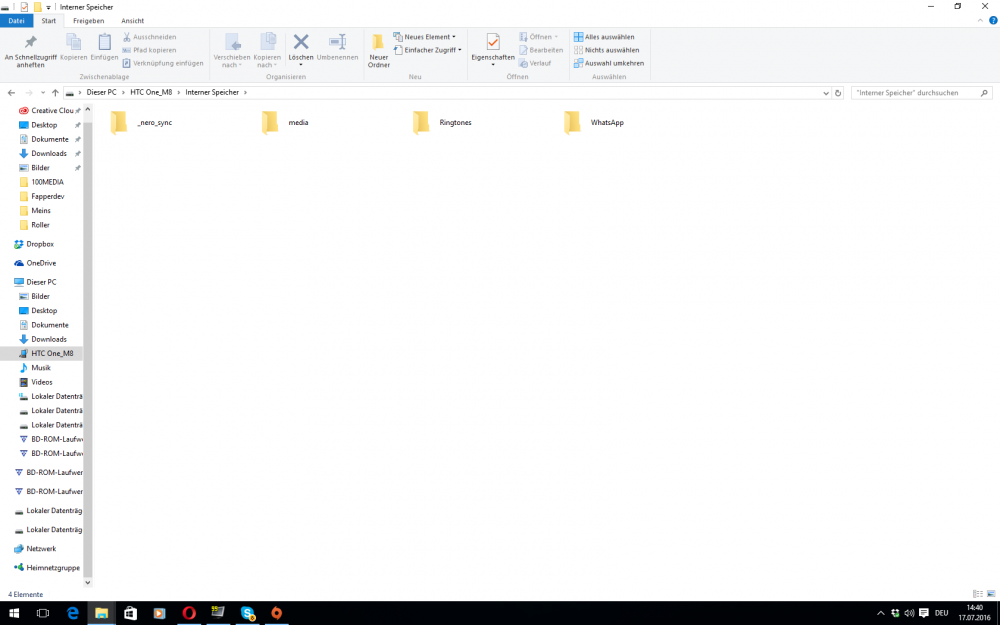Switch to the Ansicht ribbon tab
Screen dimensions: 1000x625
click(132, 20)
